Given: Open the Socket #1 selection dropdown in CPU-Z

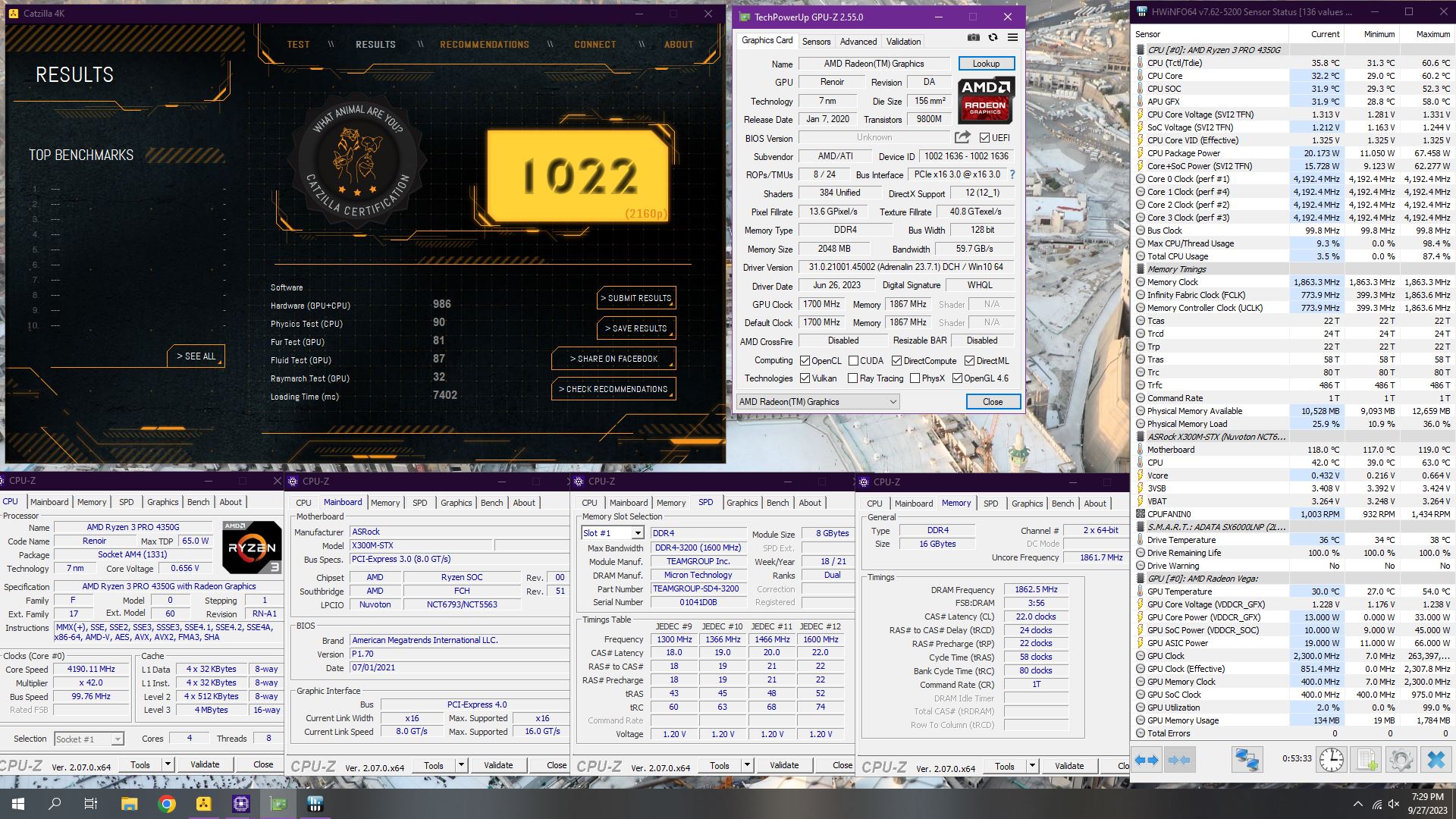Looking at the screenshot, I should (89, 739).
